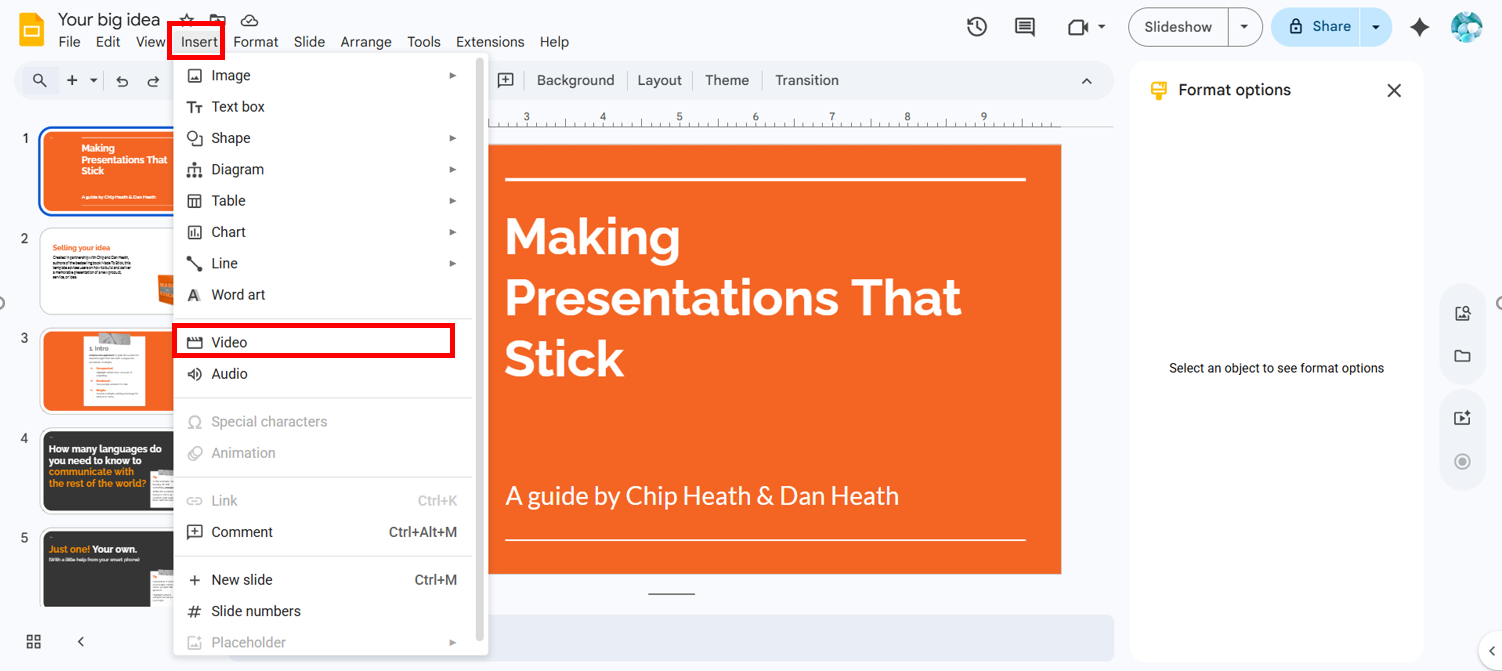Open comment history
The height and width of the screenshot is (671, 1502).
(x=1024, y=27)
